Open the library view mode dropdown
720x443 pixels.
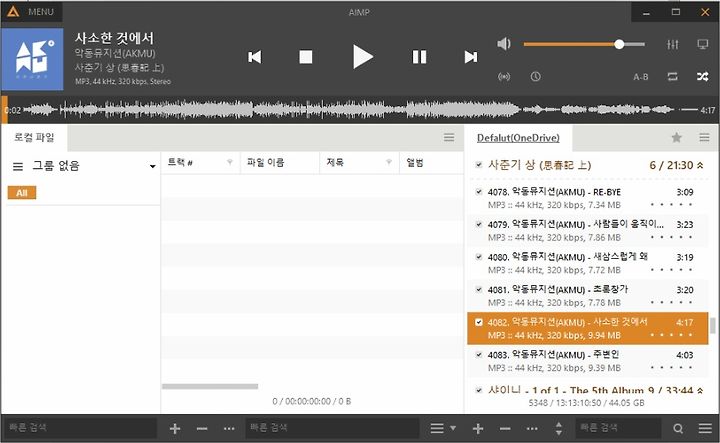pos(443,428)
